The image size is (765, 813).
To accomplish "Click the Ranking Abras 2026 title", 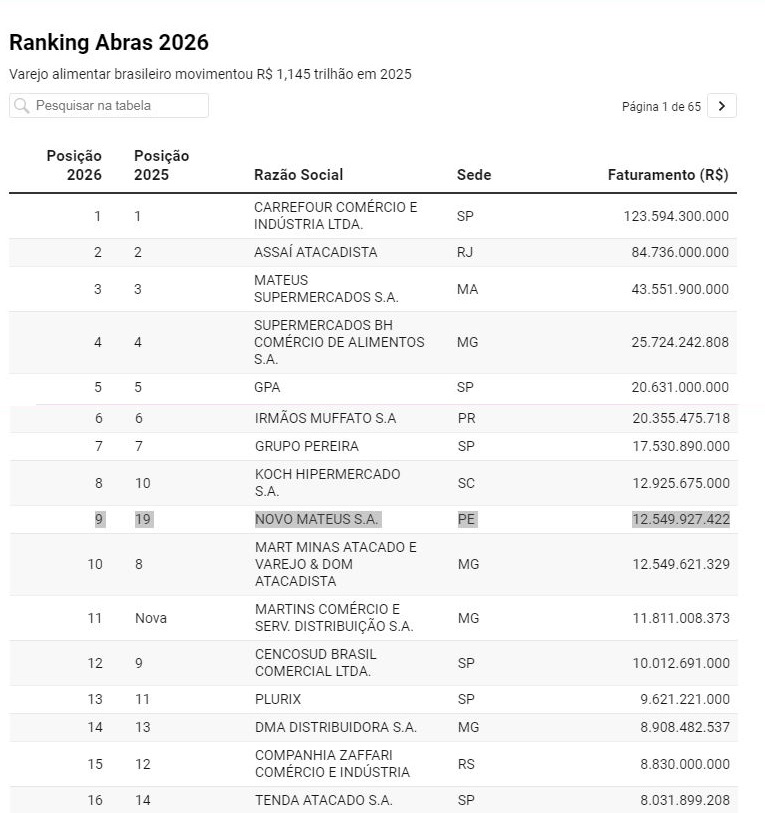I will 109,42.
